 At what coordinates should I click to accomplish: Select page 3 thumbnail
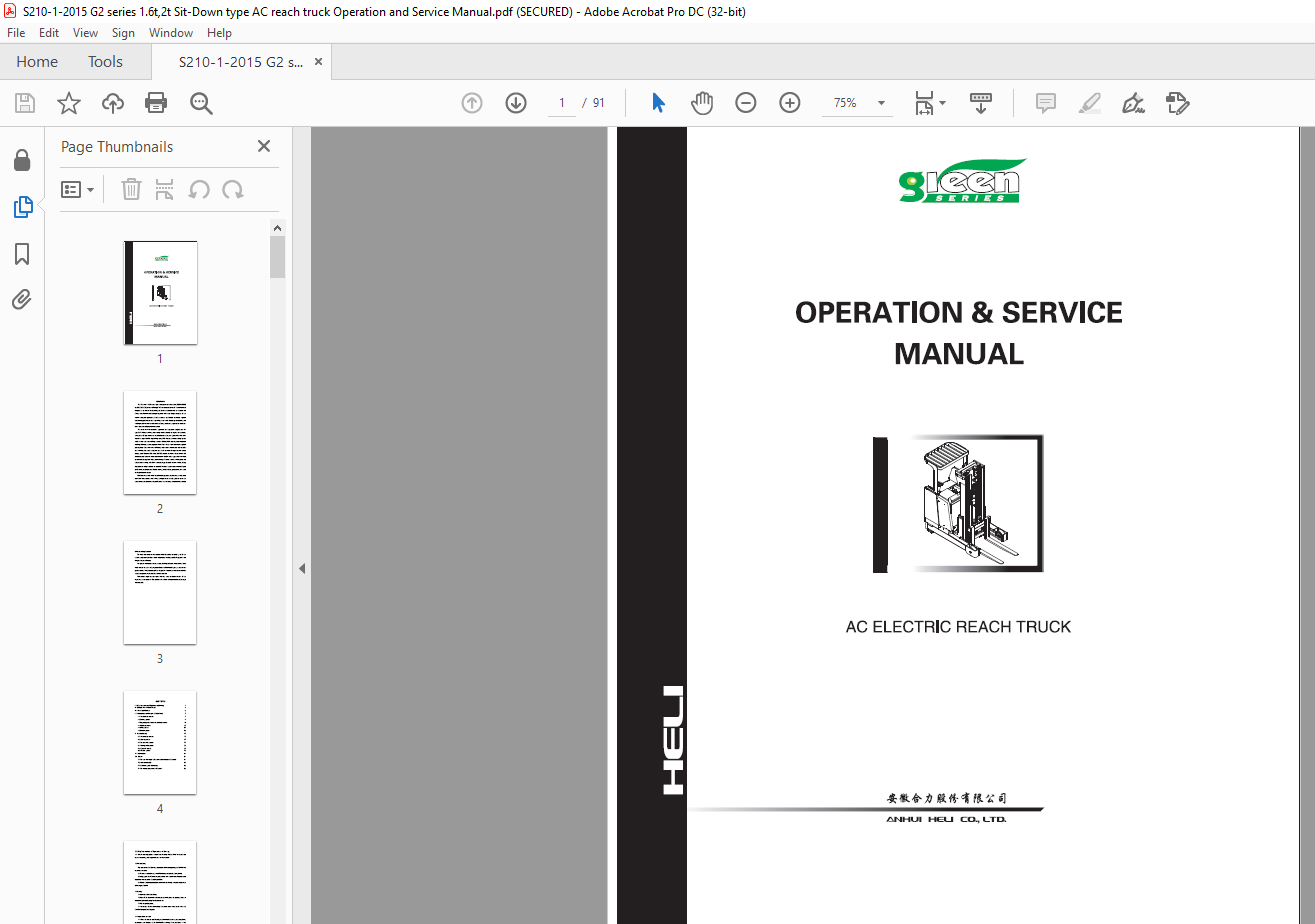tap(160, 593)
